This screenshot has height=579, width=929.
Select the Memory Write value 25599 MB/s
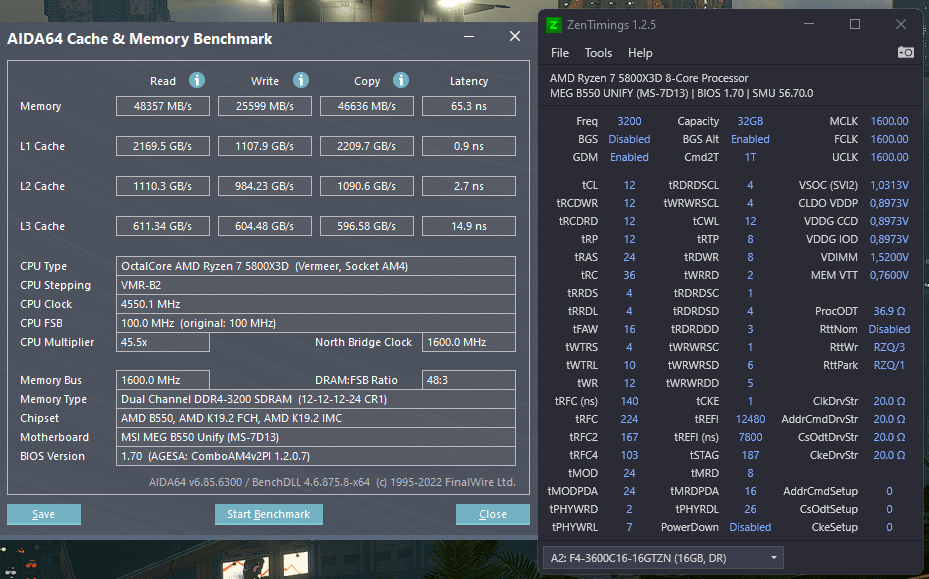click(265, 106)
